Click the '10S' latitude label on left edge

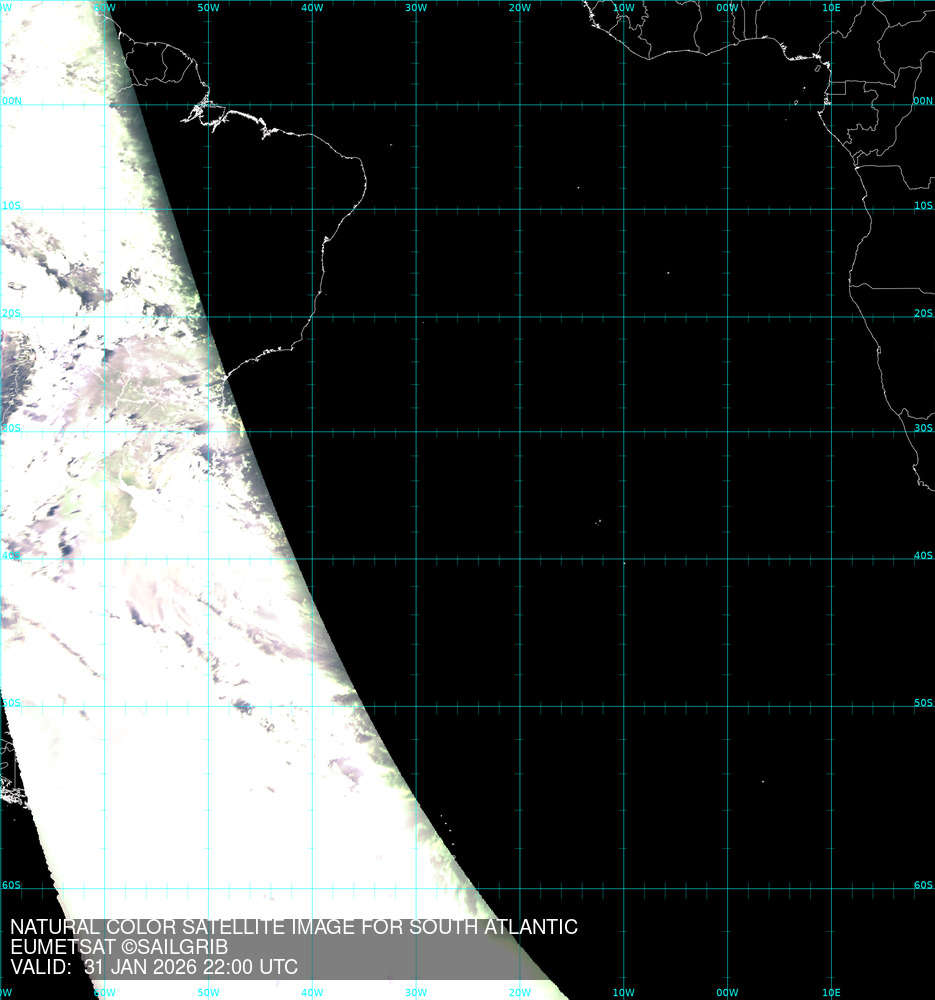tap(11, 206)
